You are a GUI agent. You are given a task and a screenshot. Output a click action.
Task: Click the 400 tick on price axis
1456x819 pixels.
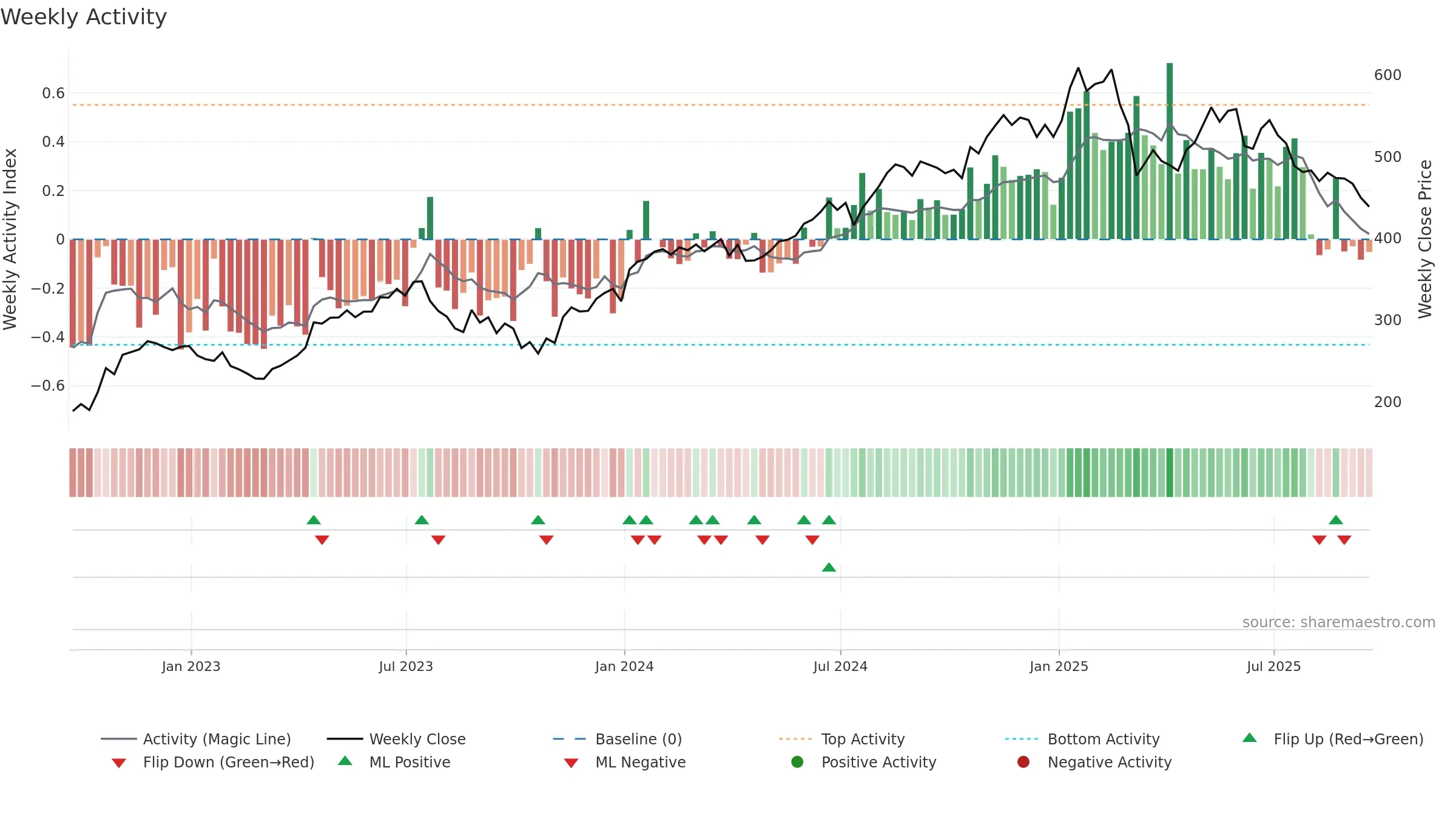click(1387, 238)
